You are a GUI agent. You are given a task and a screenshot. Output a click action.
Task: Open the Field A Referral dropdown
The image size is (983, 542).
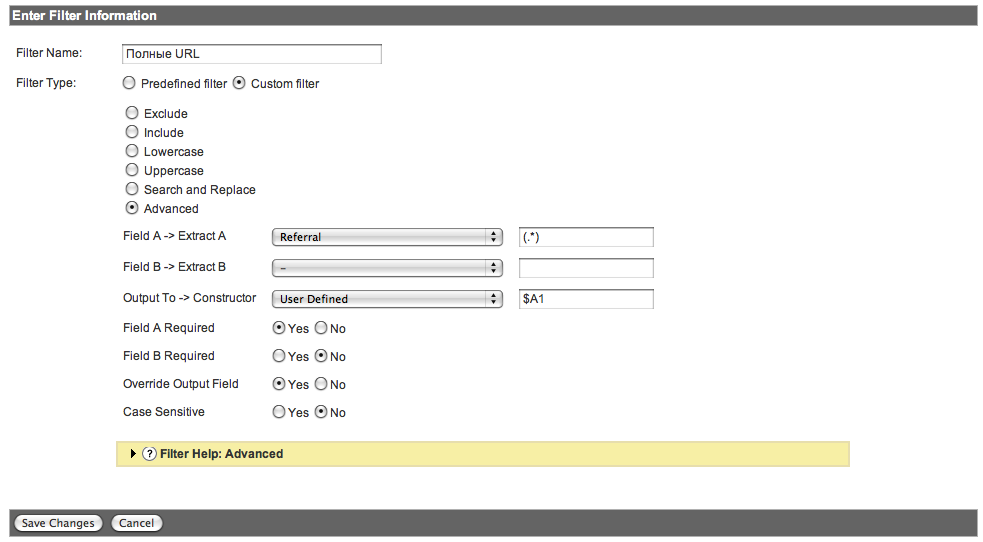(x=387, y=237)
